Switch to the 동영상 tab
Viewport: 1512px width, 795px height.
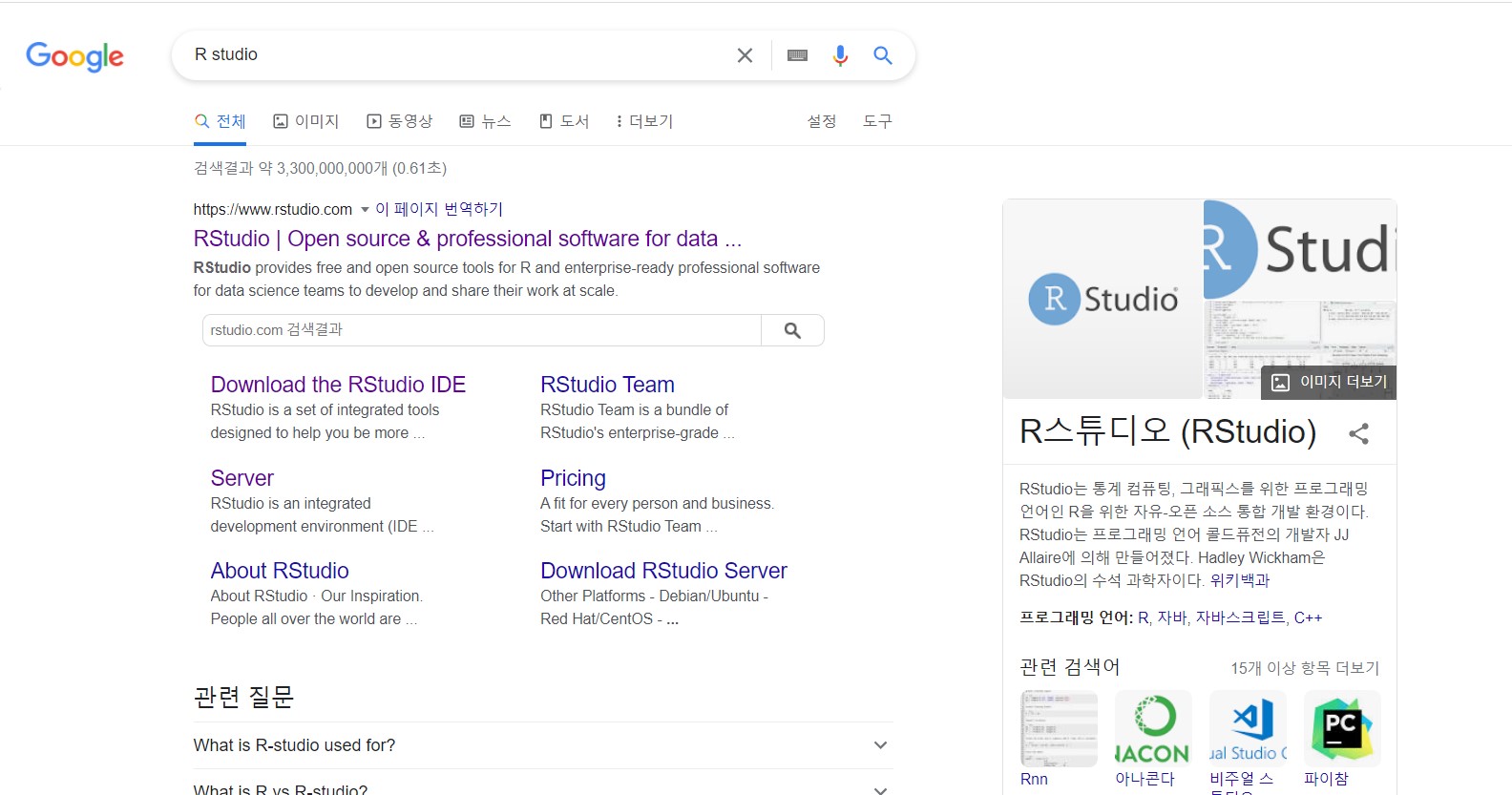(400, 121)
